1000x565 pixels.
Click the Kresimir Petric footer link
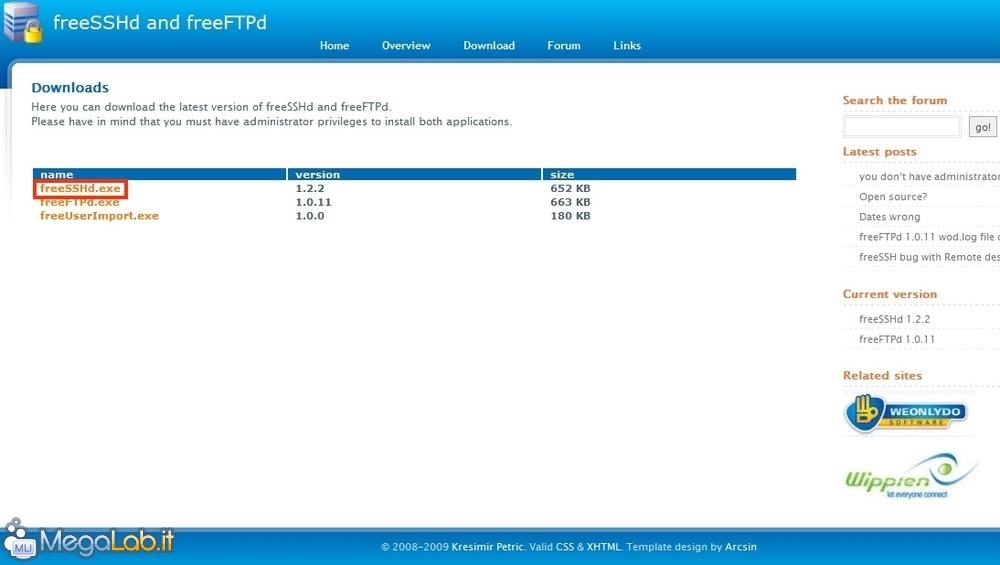487,547
